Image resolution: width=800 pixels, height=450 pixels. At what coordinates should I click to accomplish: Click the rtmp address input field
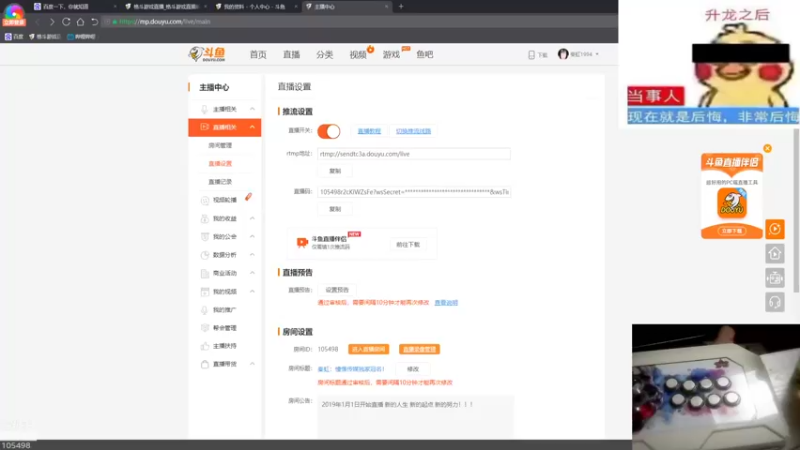[x=414, y=154]
